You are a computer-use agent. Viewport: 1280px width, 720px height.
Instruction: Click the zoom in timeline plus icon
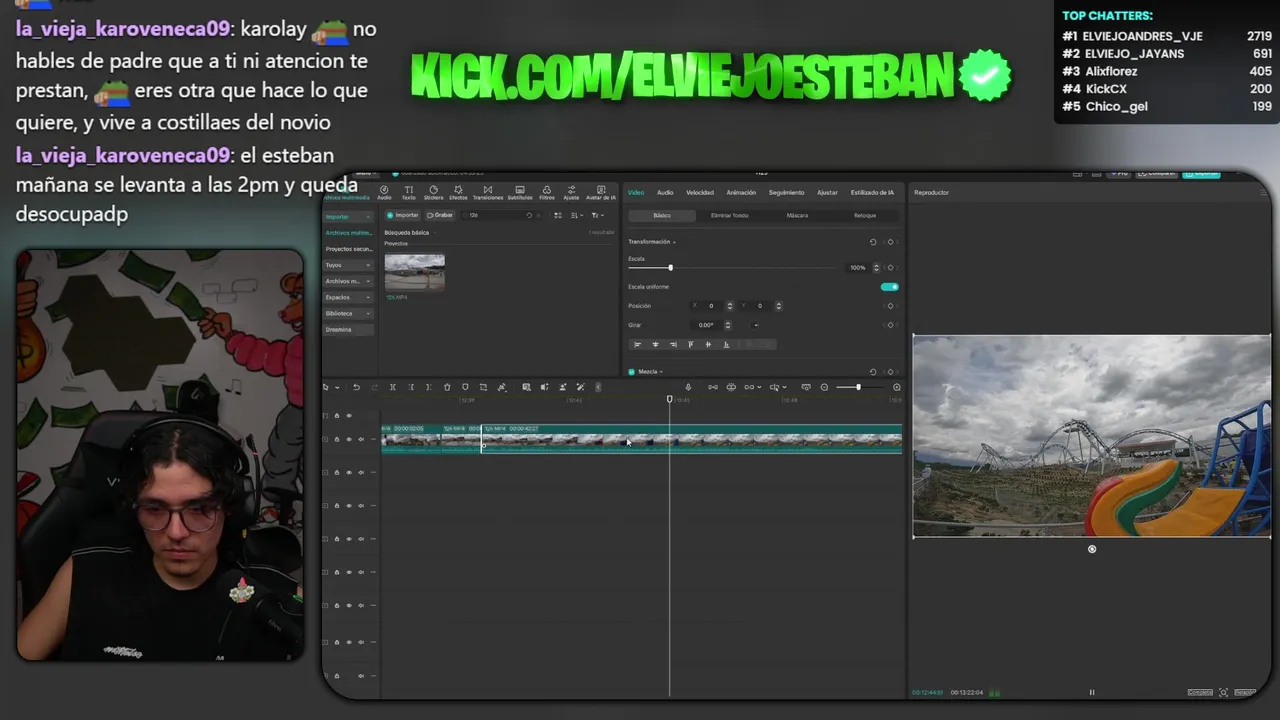click(897, 387)
